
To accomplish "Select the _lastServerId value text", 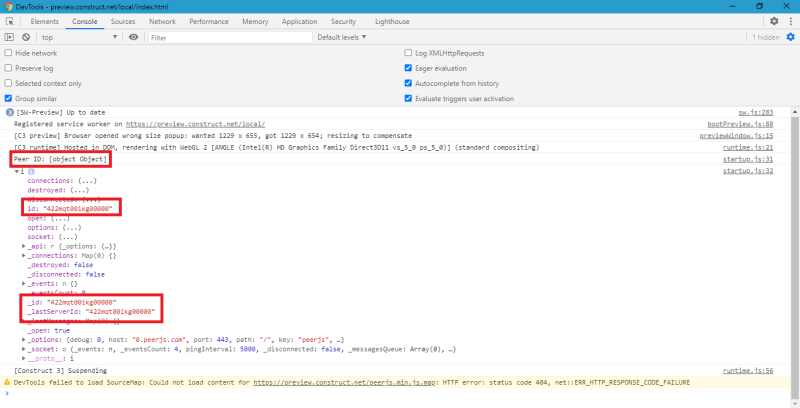I will tap(119, 312).
